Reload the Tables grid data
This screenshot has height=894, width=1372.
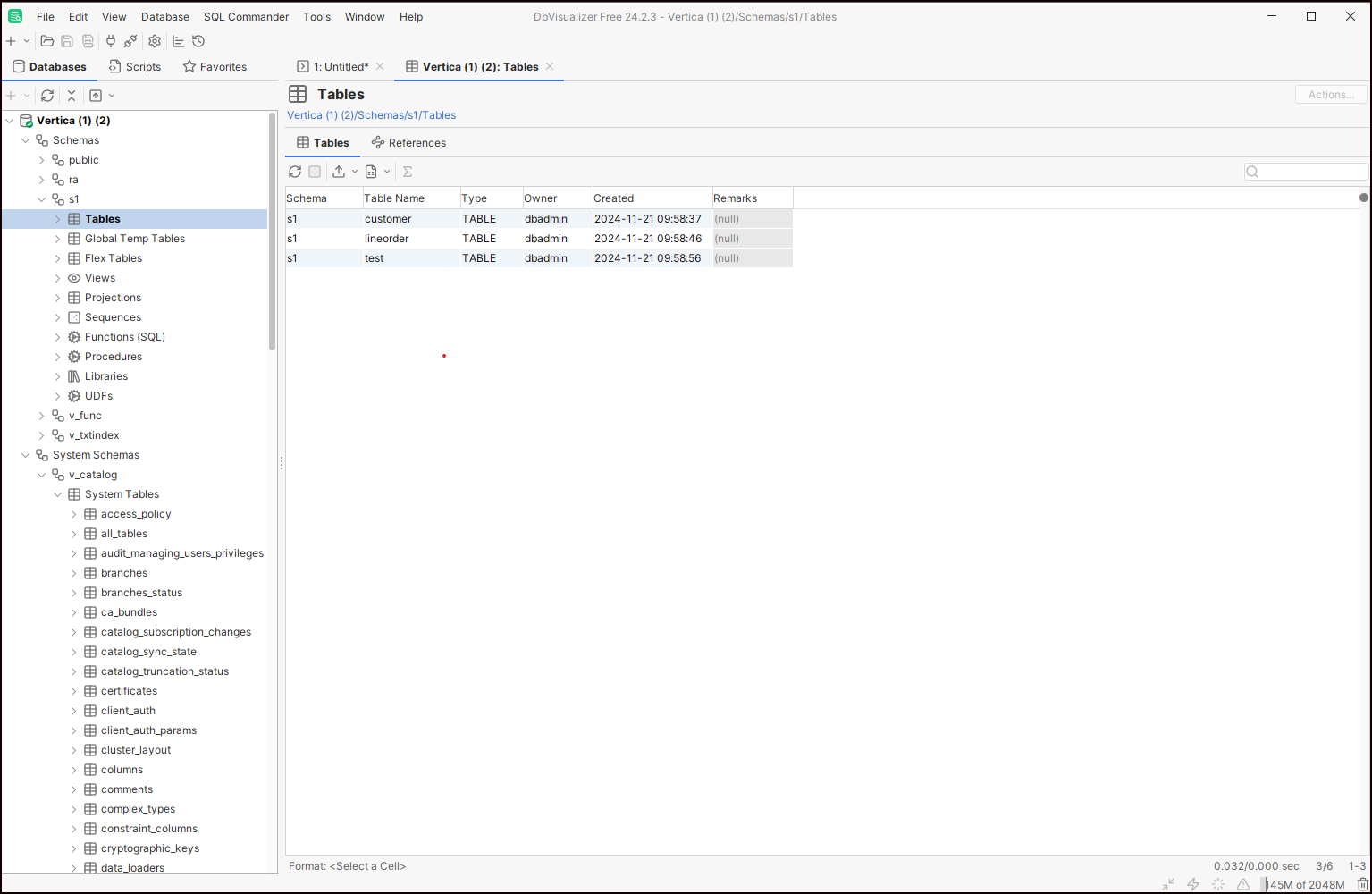pos(295,172)
